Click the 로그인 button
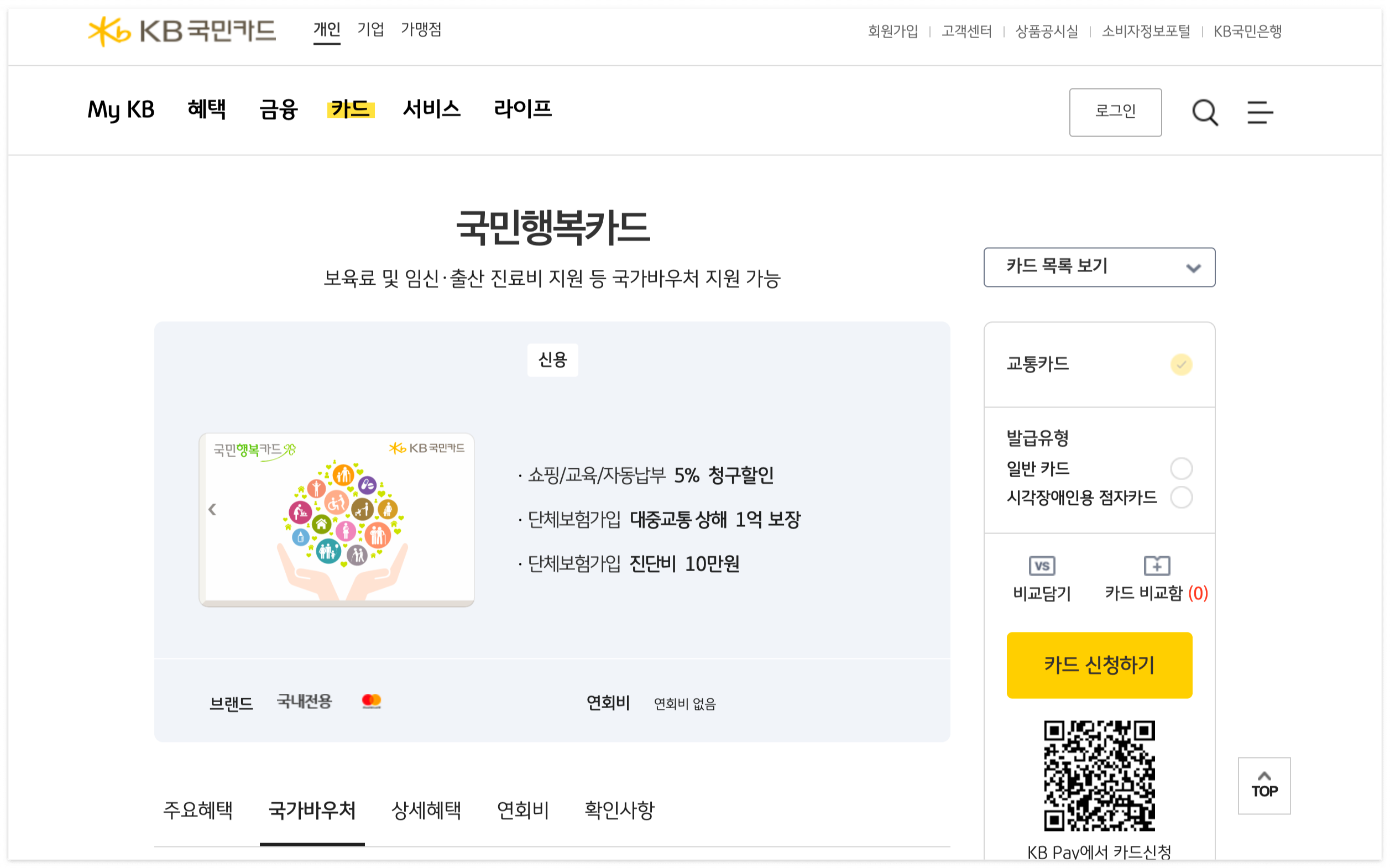This screenshot has height=868, width=1390. coord(1115,112)
